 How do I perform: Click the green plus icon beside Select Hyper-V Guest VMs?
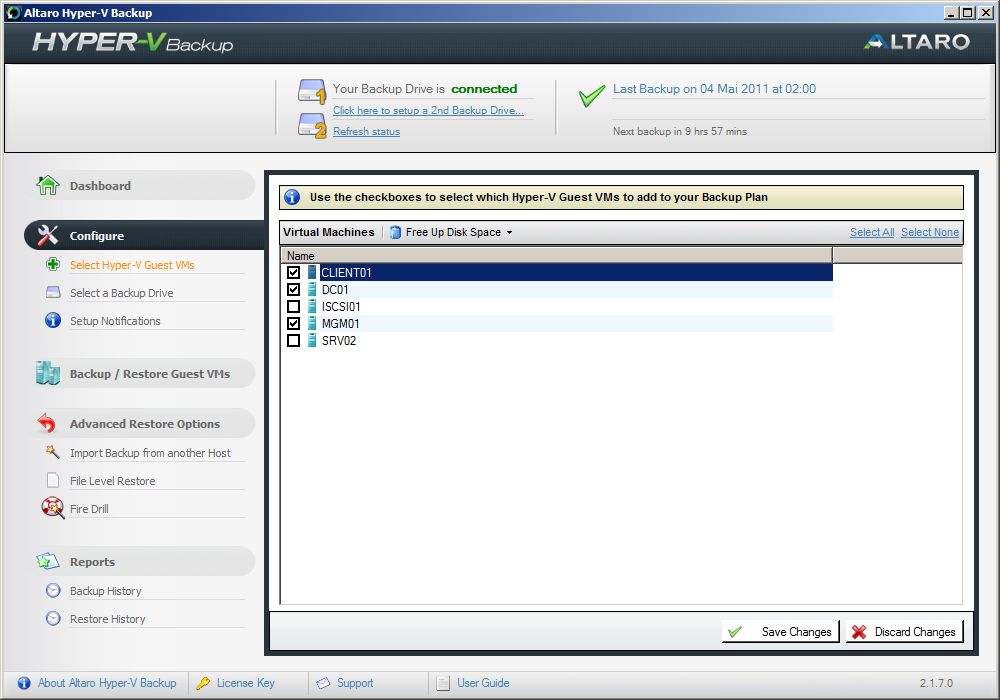tap(53, 264)
